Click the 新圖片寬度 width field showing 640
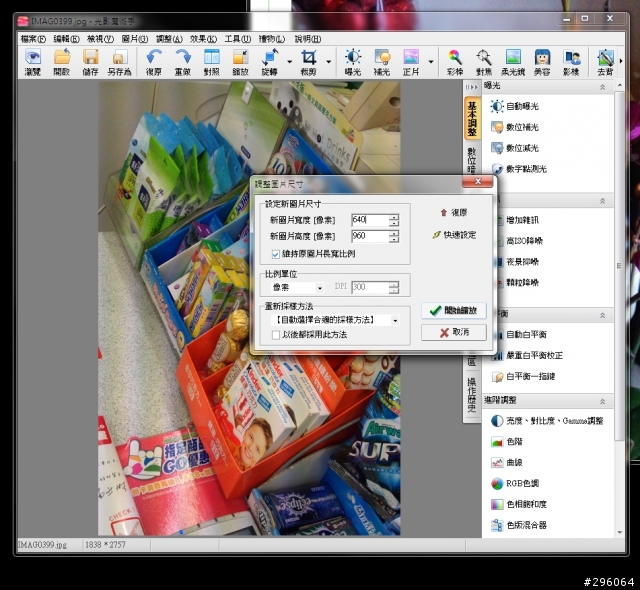This screenshot has height=590, width=640. (370, 220)
